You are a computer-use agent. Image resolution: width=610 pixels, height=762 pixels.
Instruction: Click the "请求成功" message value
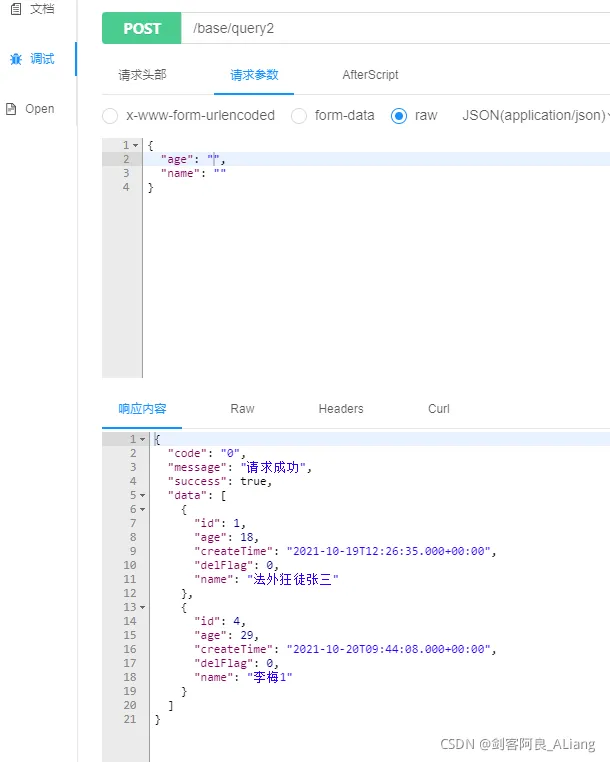[273, 468]
